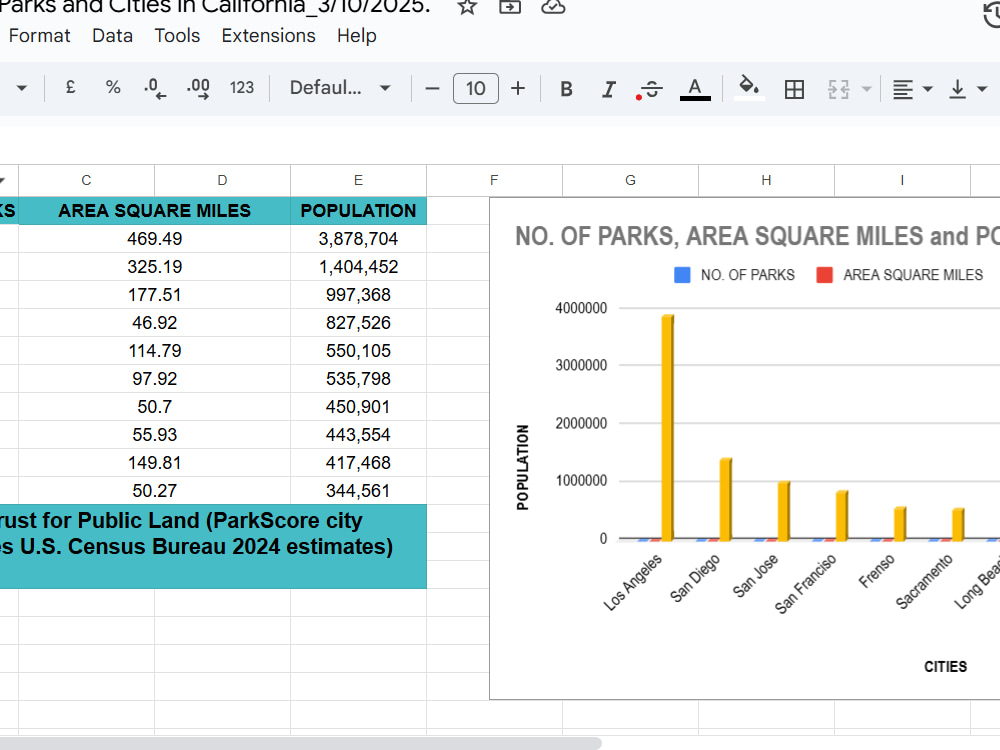Open more number formats (123)

coord(242,87)
